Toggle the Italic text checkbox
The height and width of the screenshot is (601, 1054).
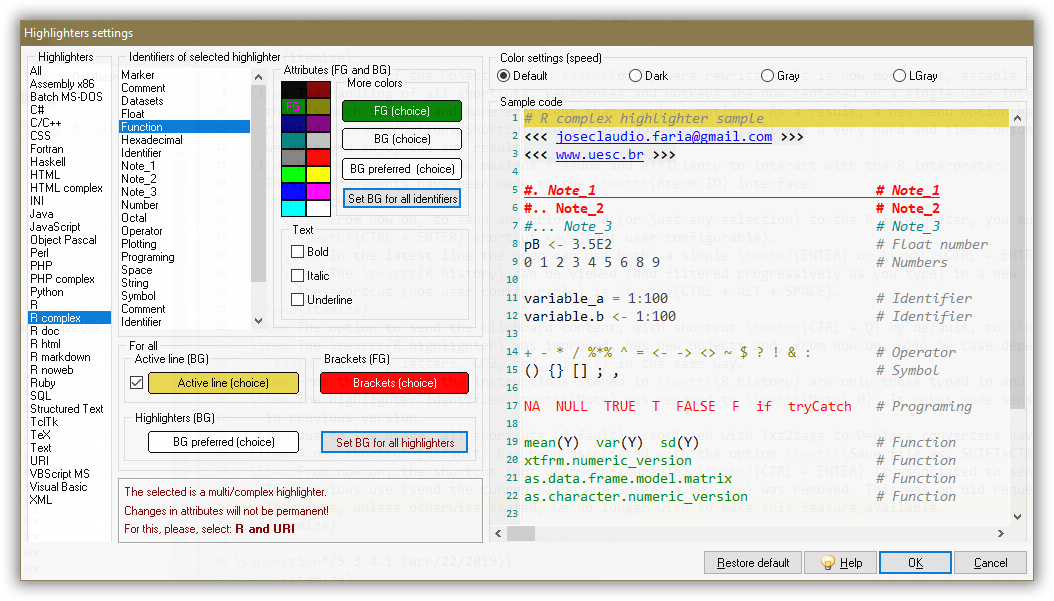(x=298, y=276)
